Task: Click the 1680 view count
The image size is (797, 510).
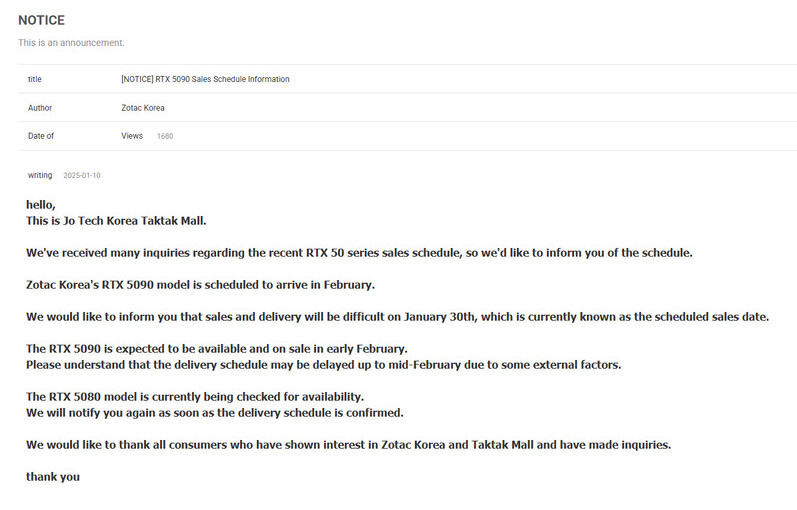Action: 165,136
